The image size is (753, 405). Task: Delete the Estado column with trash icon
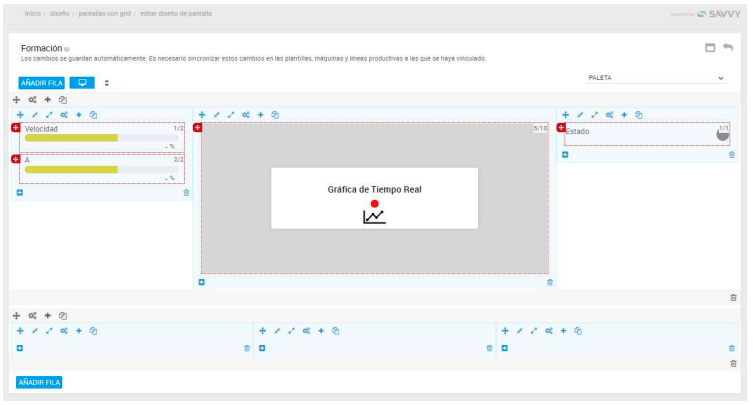coord(732,155)
